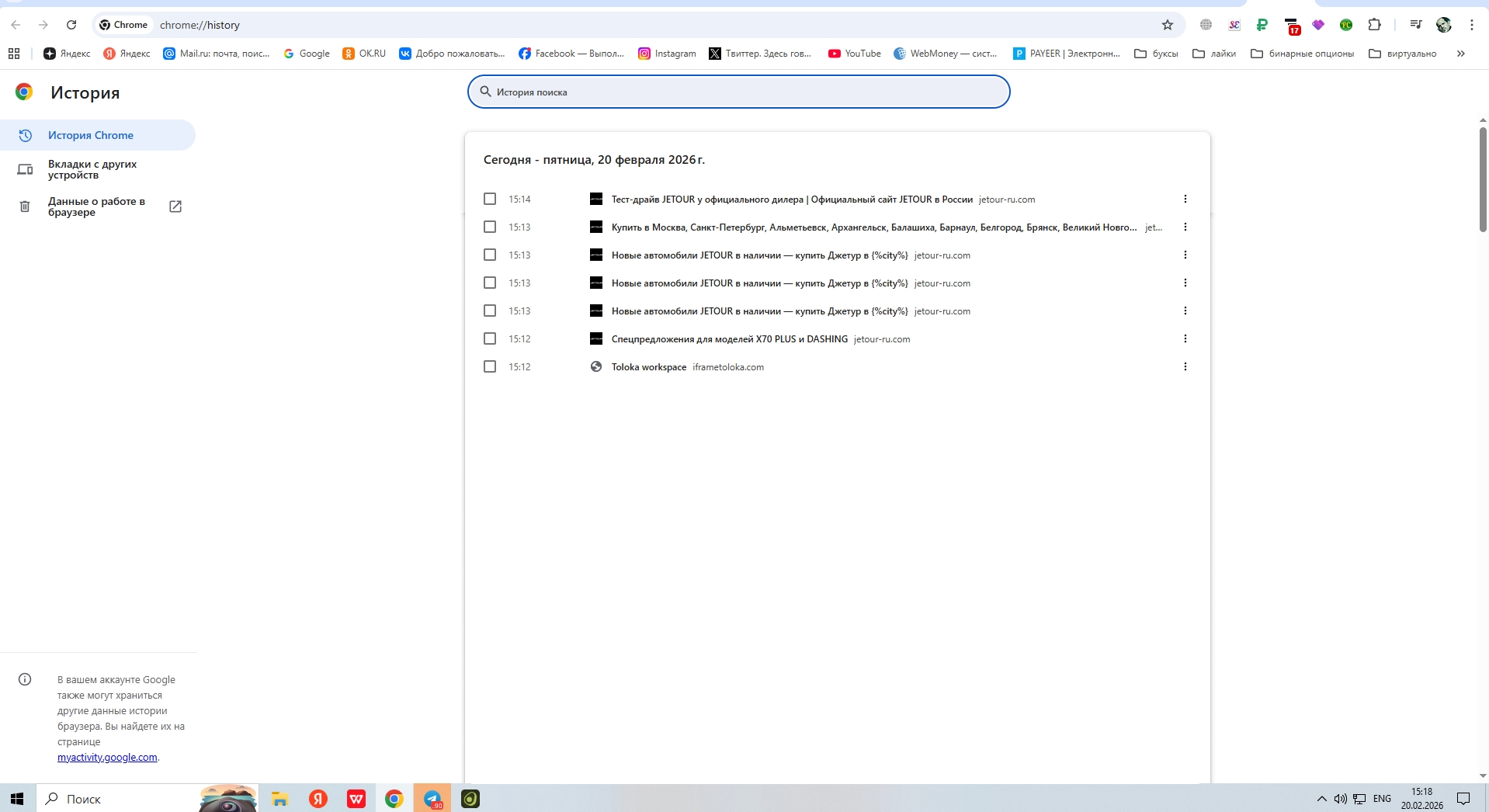Open Telegram from the taskbar
1489x812 pixels.
tap(432, 799)
